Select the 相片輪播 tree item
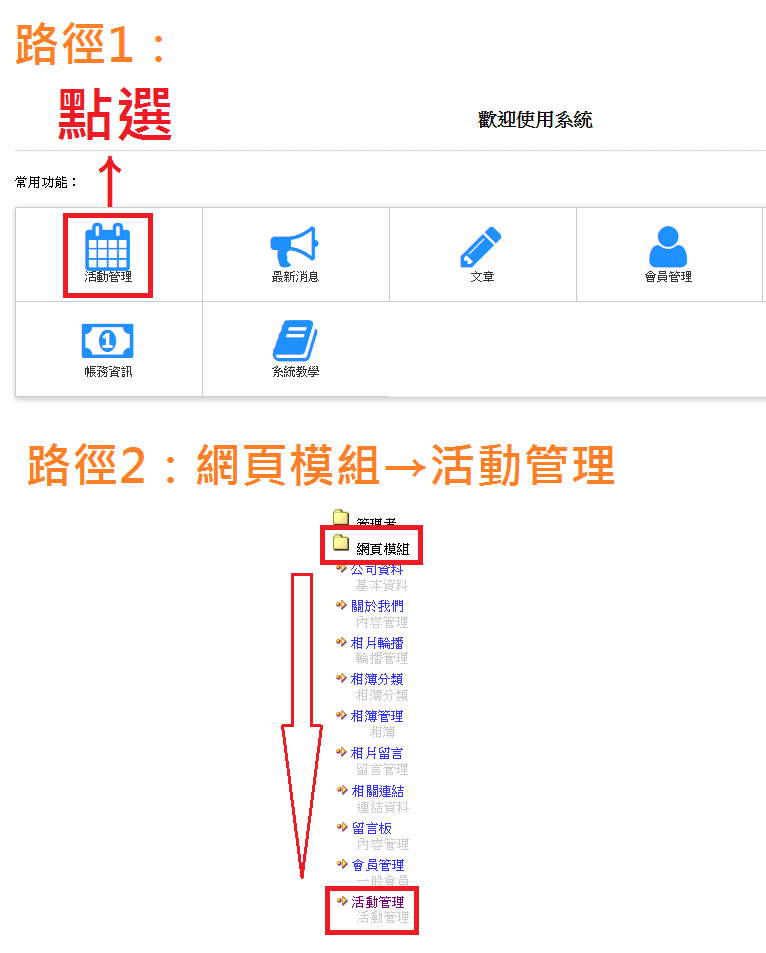The width and height of the screenshot is (766, 953). click(377, 642)
